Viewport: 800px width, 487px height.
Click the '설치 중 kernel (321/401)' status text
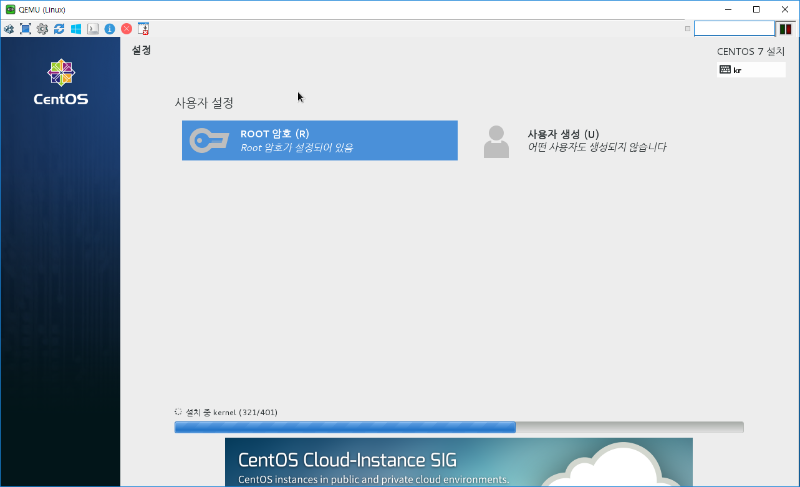pos(232,412)
